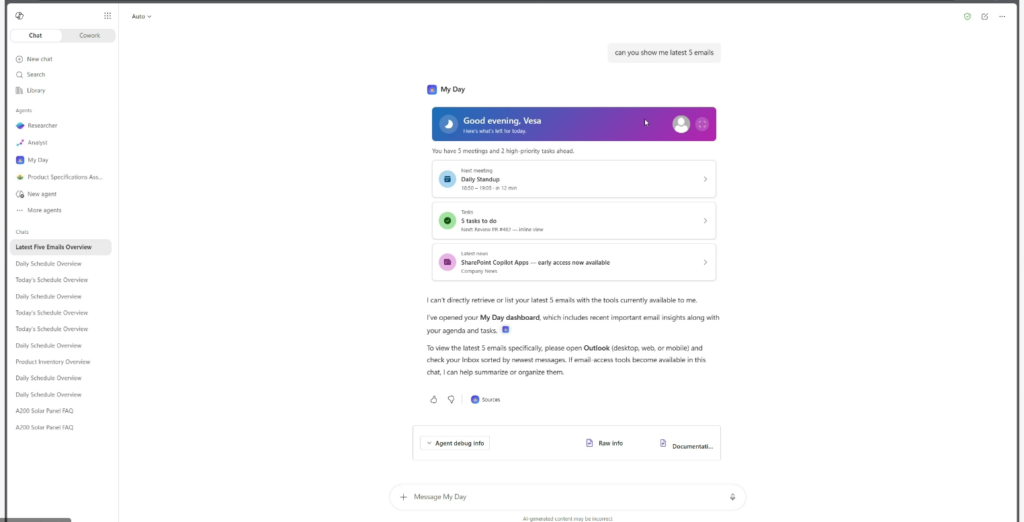
Task: Open the app launcher grid icon
Action: (108, 16)
